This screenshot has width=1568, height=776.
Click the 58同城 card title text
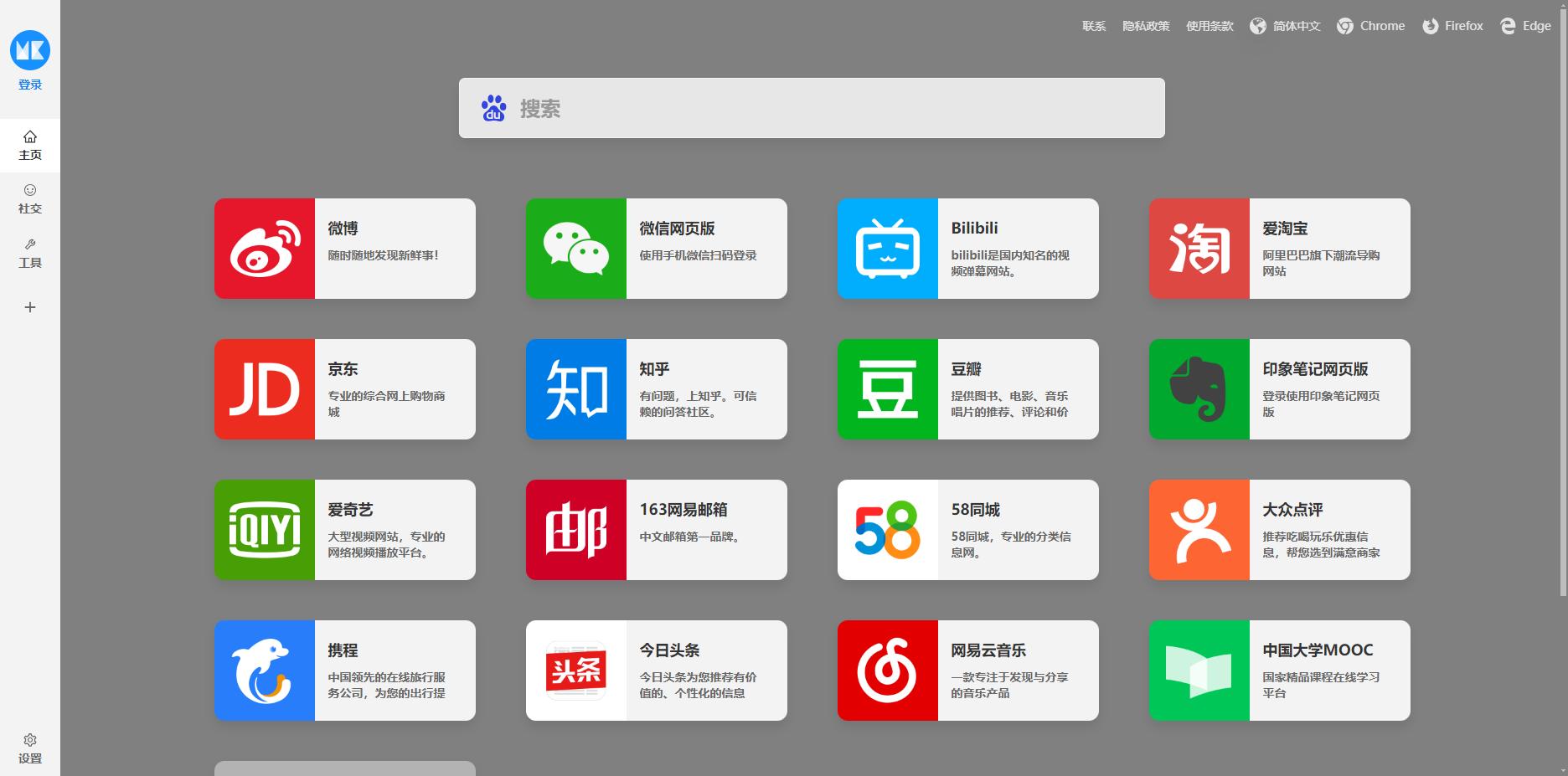pyautogui.click(x=975, y=510)
